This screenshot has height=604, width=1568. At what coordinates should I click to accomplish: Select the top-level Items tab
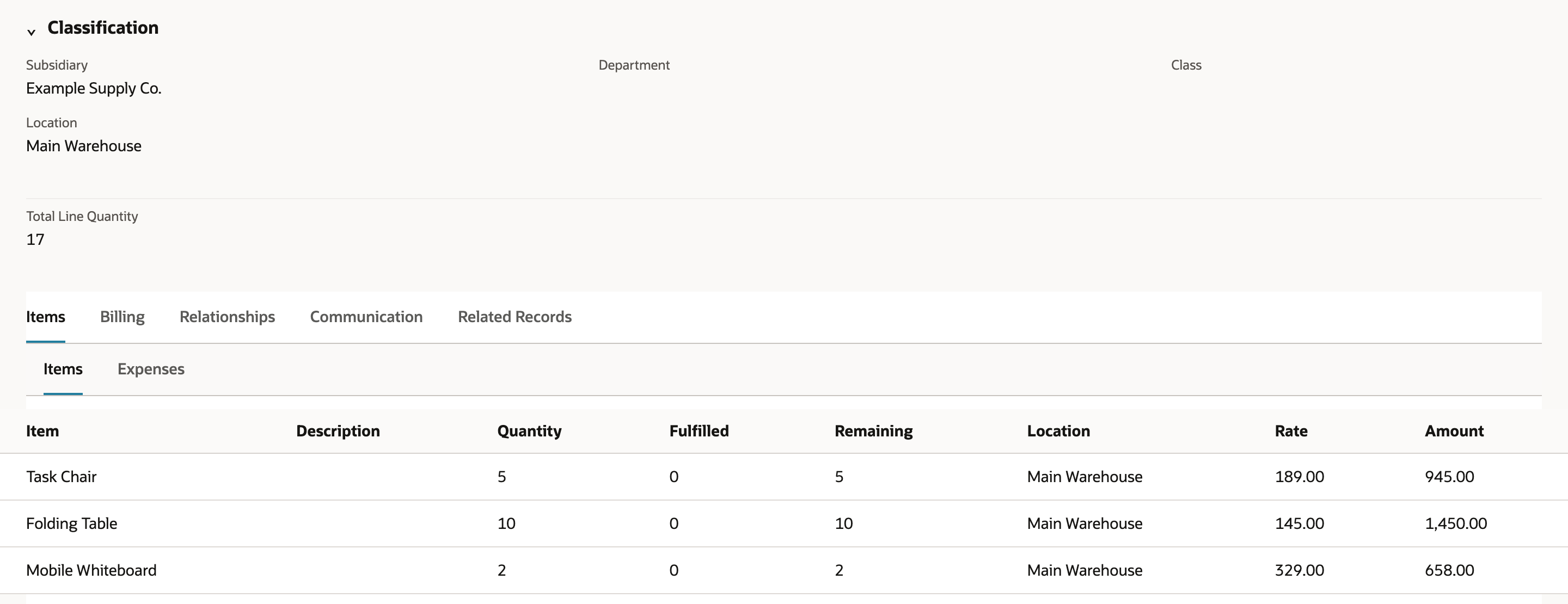click(x=46, y=317)
